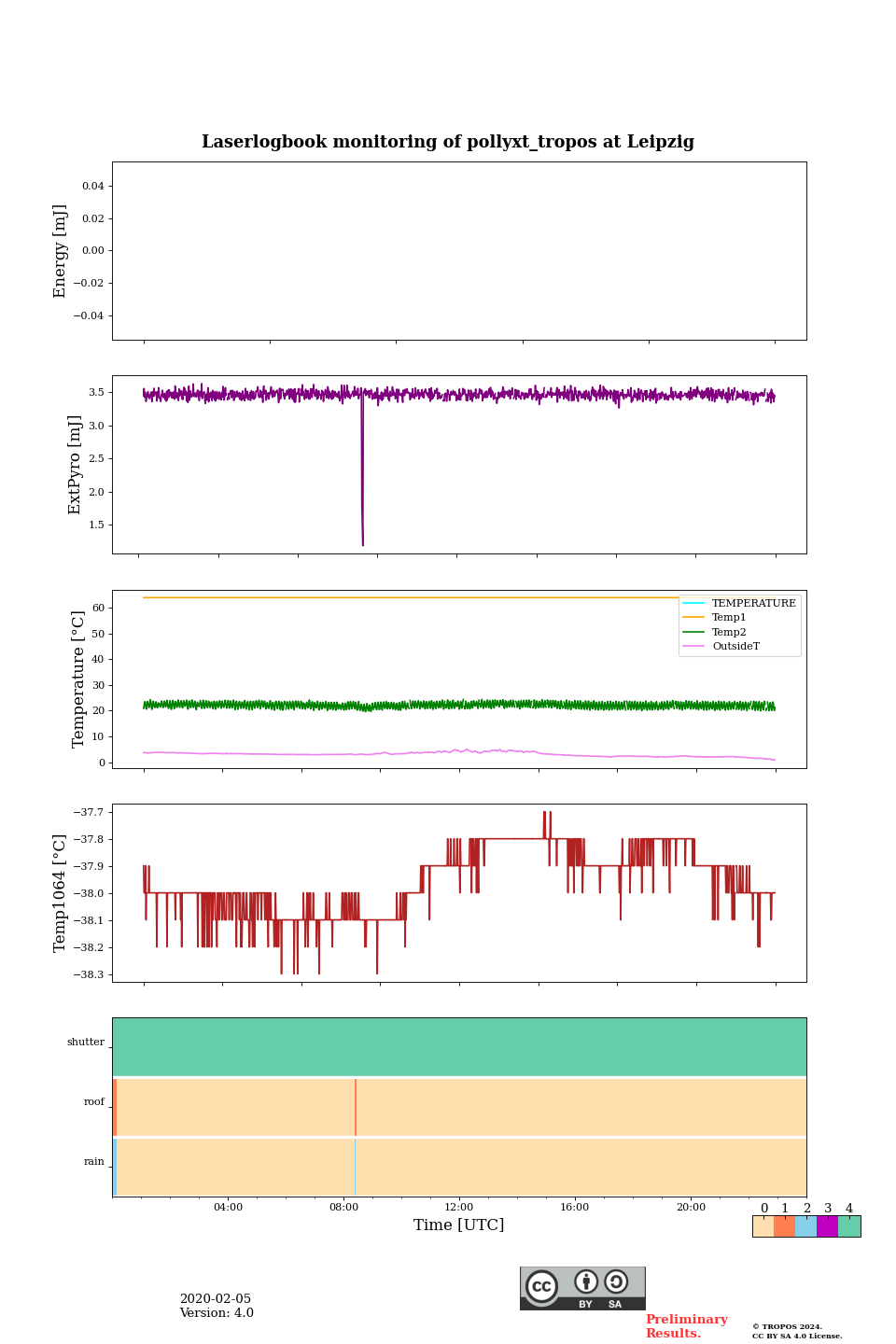The width and height of the screenshot is (896, 1344).
Task: Click the beige colorbar swatch labeled 0
Action: click(x=763, y=1226)
